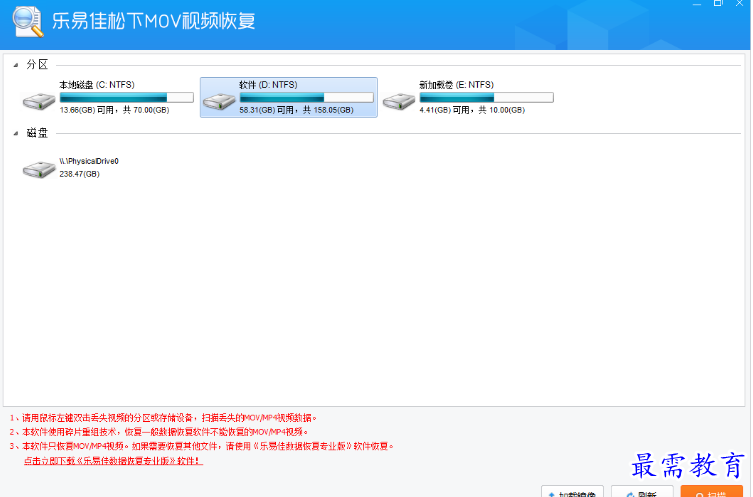Click the magnifier app logo icon
This screenshot has width=753, height=497.
click(28, 22)
